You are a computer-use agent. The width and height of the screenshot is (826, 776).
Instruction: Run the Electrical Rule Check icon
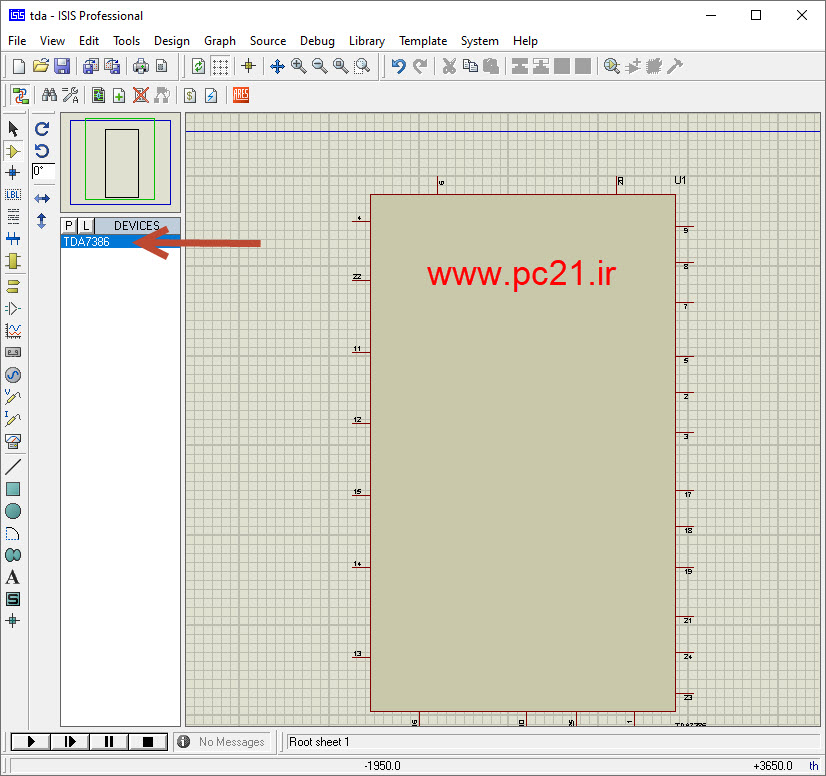click(211, 95)
